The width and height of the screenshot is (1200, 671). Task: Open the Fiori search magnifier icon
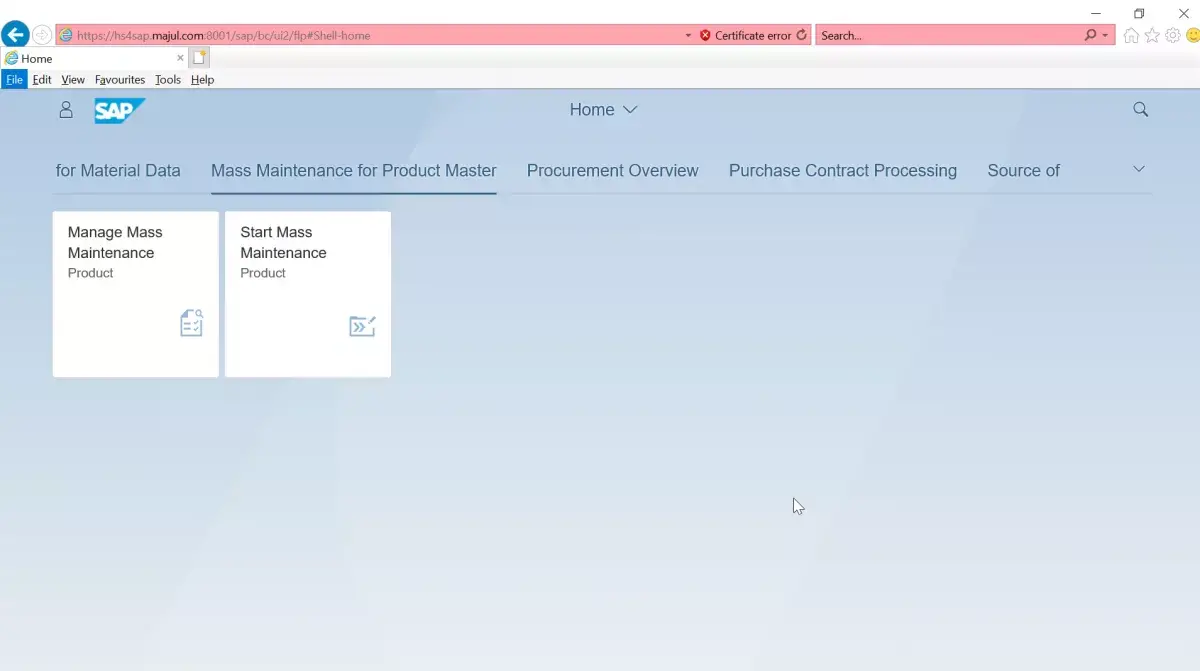click(1140, 110)
